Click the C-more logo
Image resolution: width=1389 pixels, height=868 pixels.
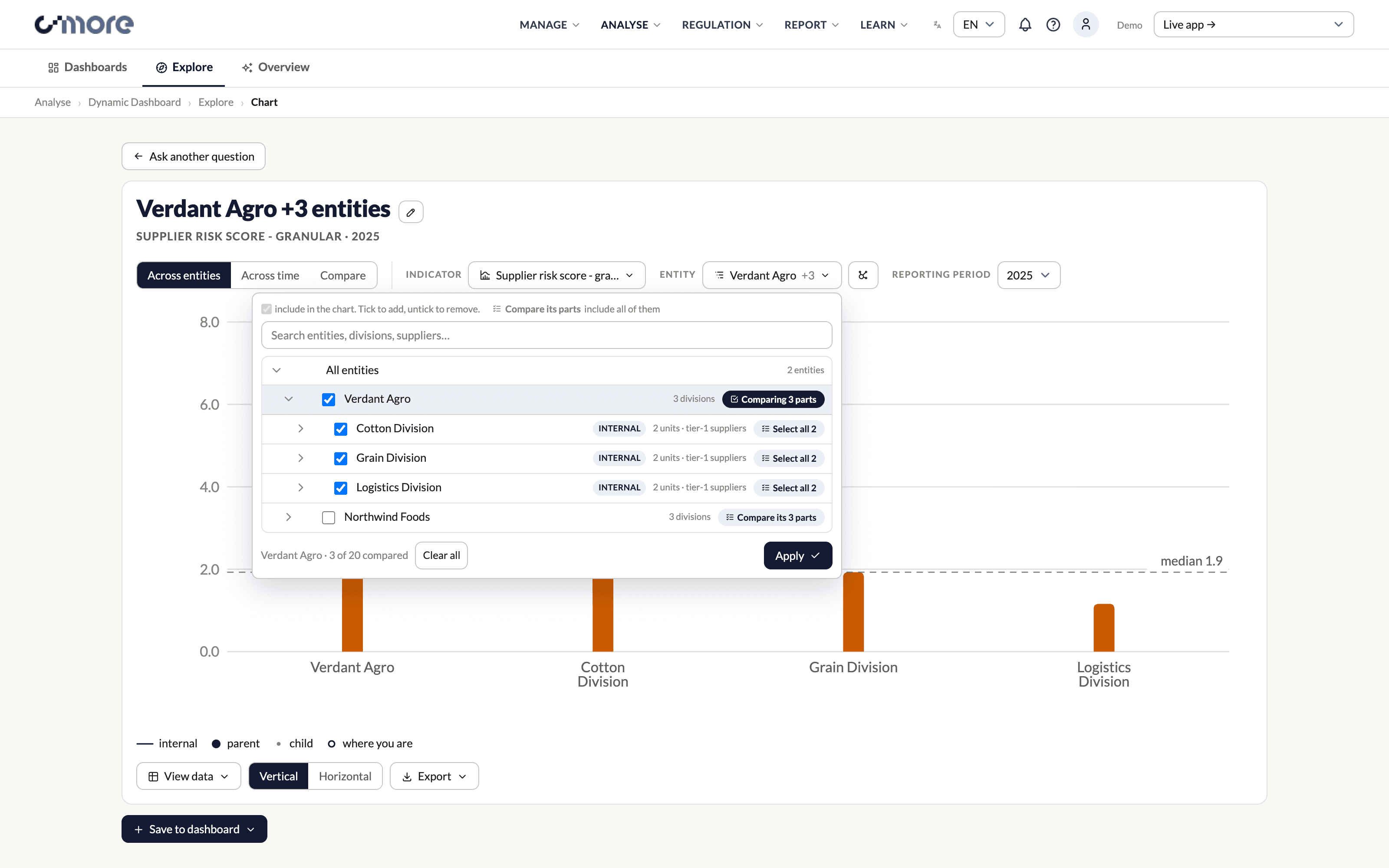pos(84,24)
